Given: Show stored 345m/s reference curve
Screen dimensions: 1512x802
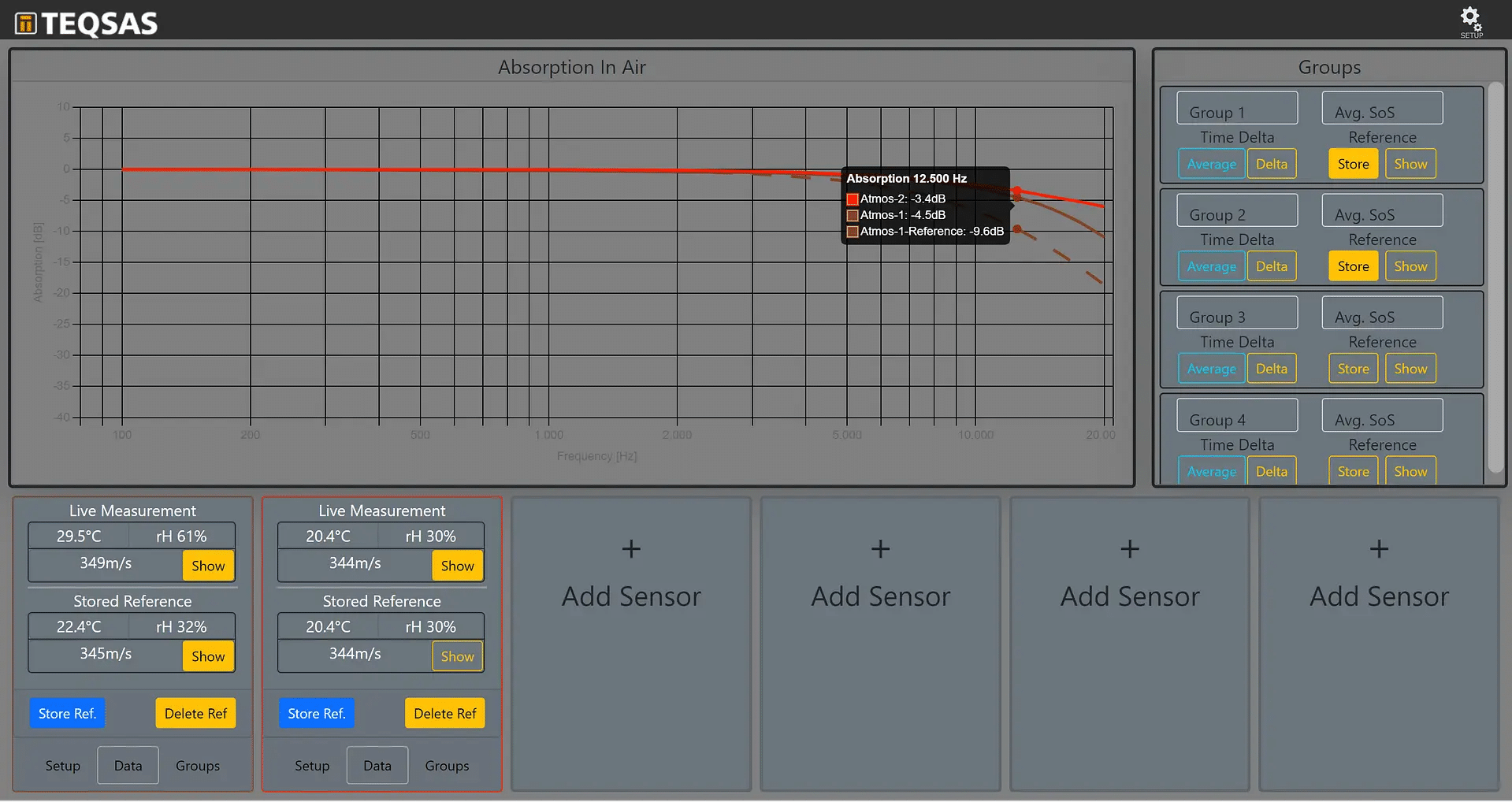Looking at the screenshot, I should (x=208, y=656).
